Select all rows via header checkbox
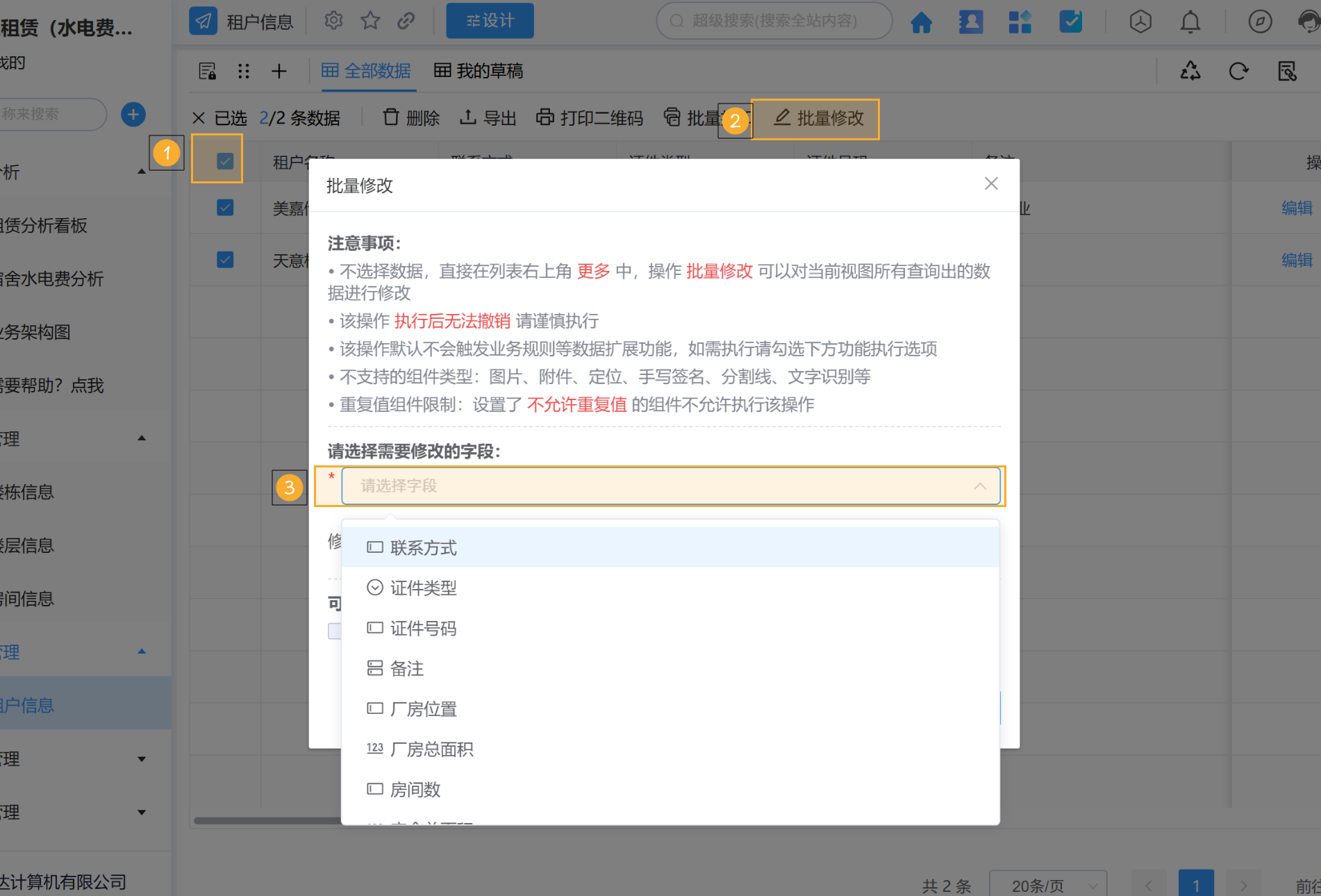 coord(225,160)
